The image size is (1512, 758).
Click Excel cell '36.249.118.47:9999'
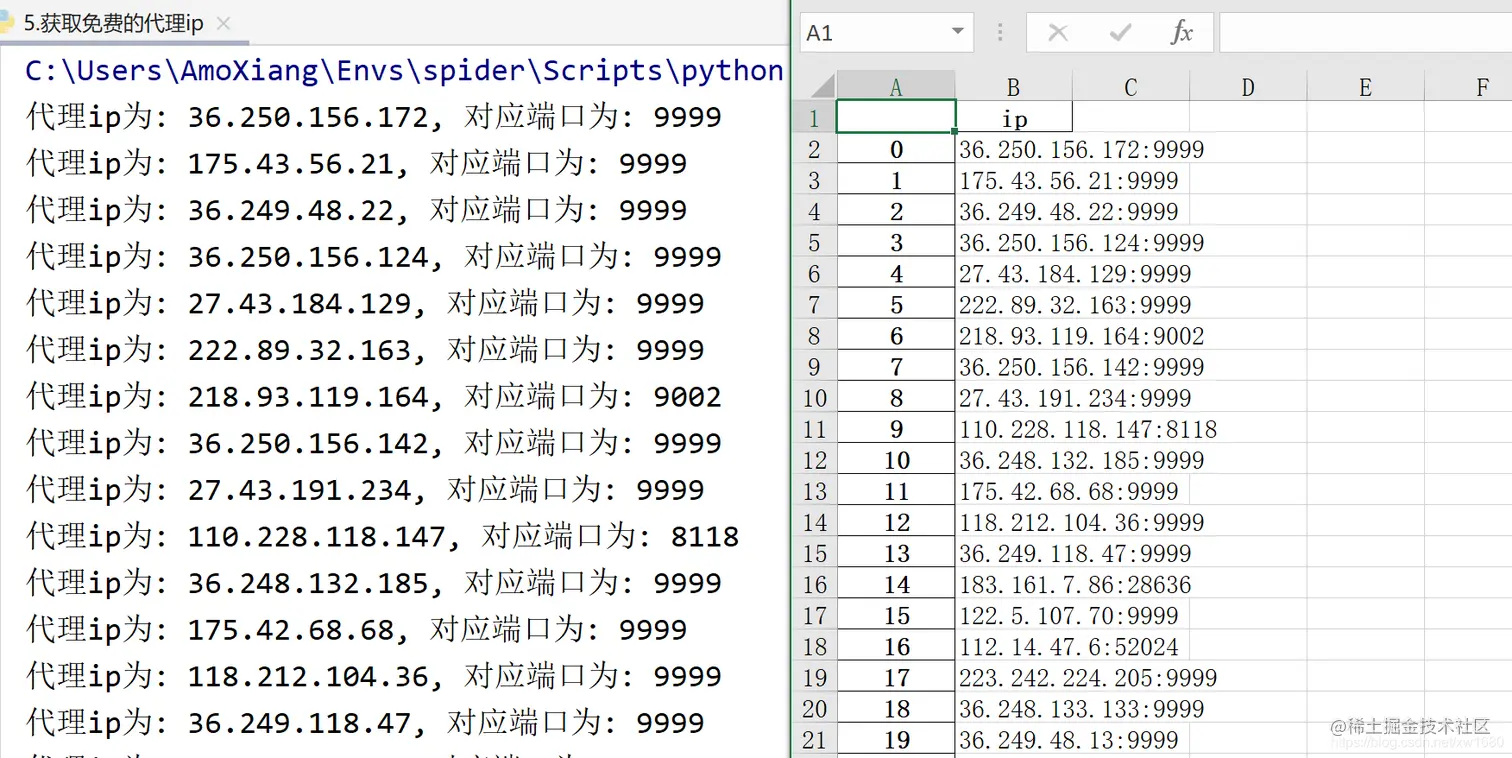[x=1075, y=554]
